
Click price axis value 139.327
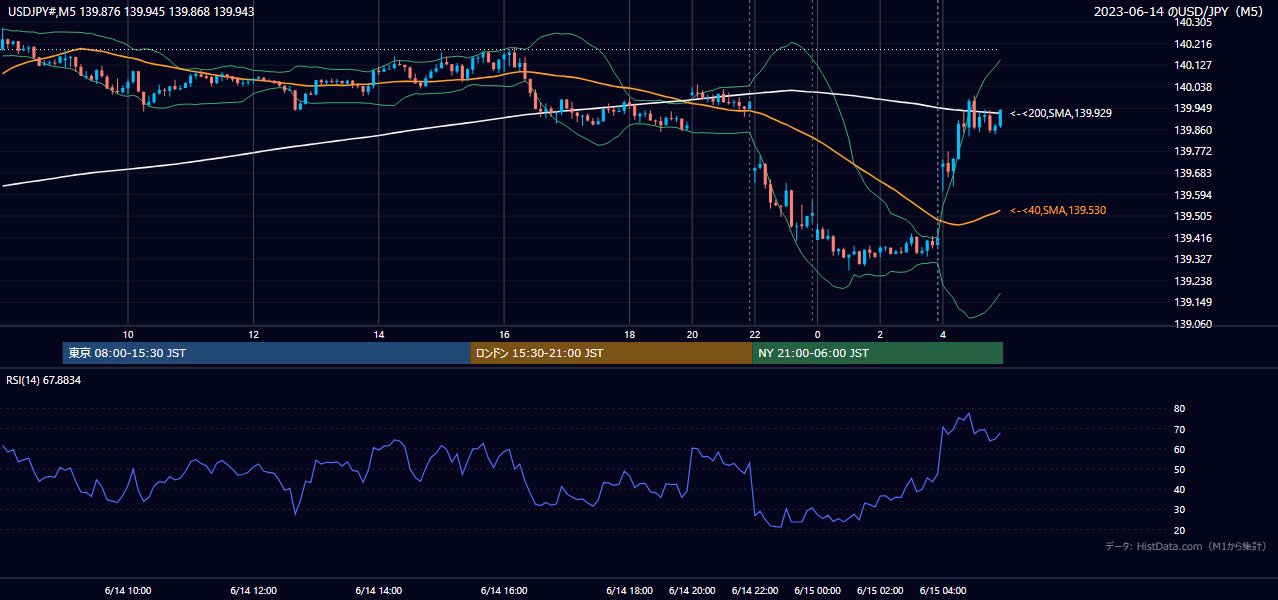pos(1194,259)
